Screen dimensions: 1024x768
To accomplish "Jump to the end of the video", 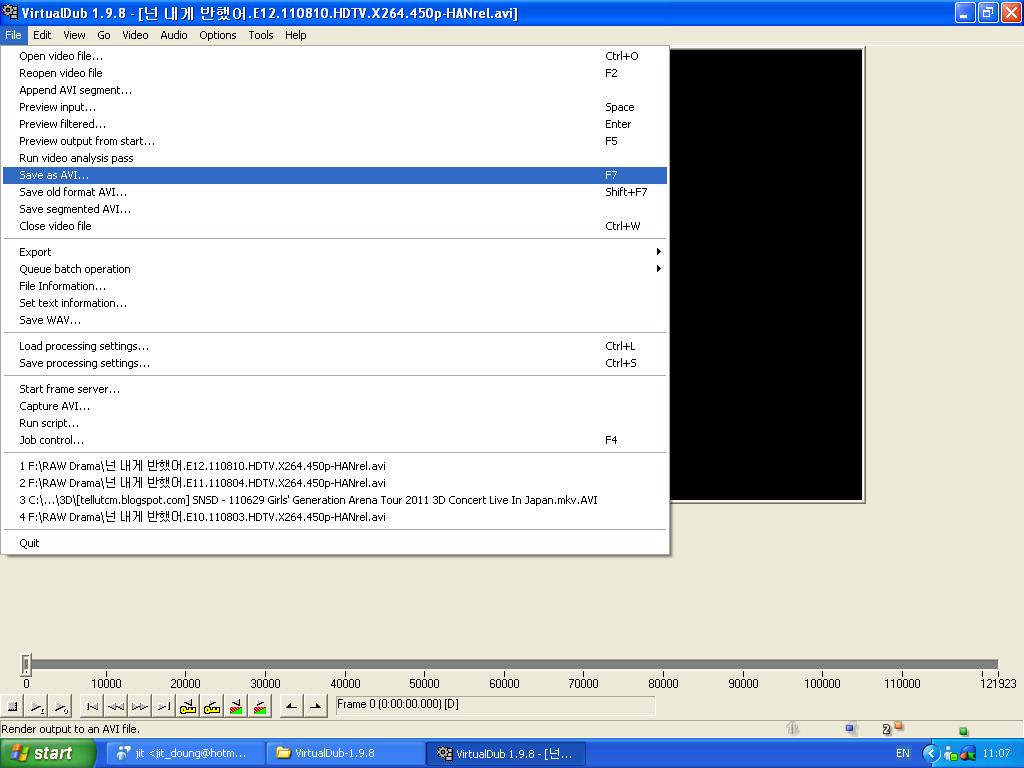I will [x=164, y=706].
